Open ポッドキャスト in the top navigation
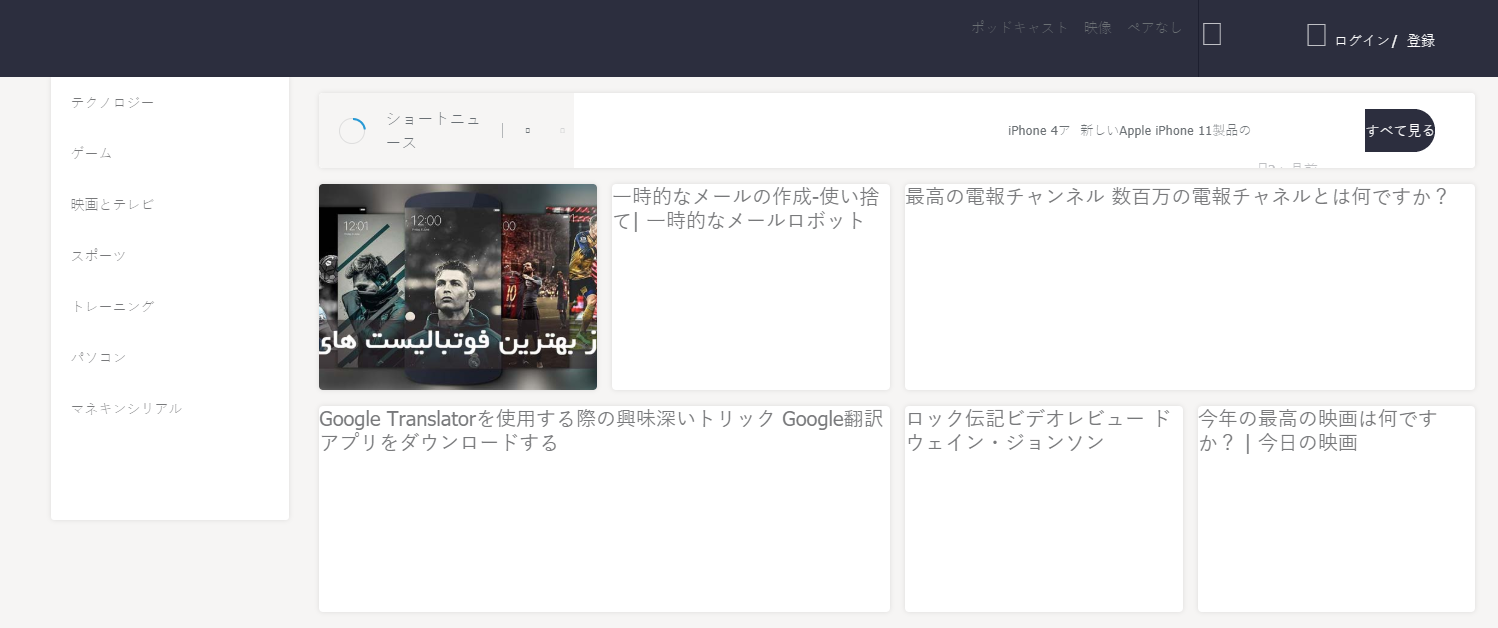1498x628 pixels. click(x=1020, y=28)
